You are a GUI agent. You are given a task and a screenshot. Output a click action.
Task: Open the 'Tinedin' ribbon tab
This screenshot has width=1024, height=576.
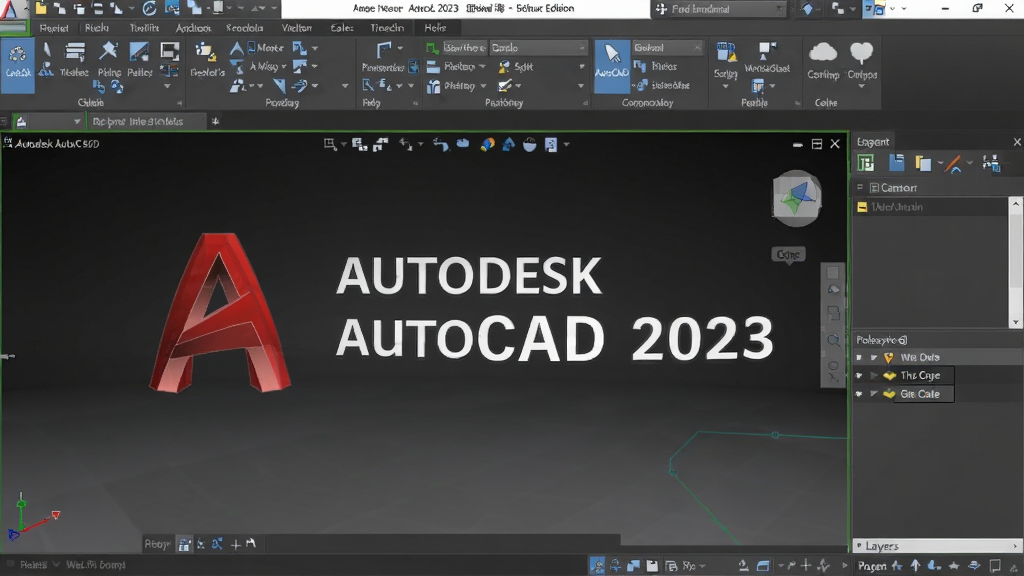pyautogui.click(x=387, y=28)
